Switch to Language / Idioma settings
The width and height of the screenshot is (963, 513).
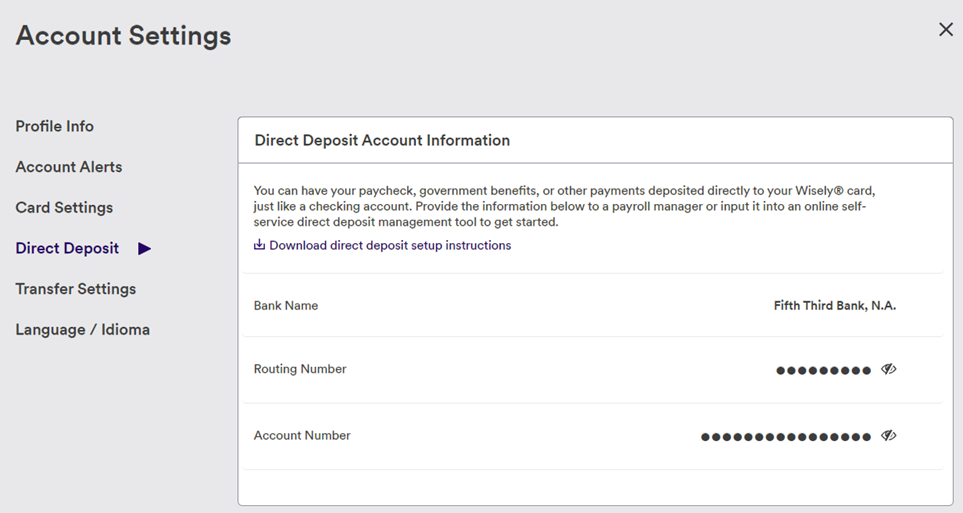(82, 329)
